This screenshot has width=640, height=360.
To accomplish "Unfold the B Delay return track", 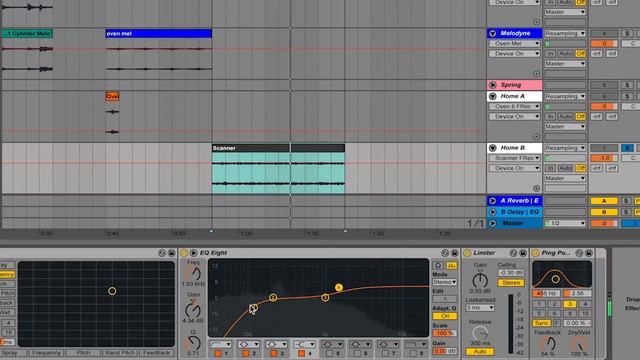I will click(493, 212).
